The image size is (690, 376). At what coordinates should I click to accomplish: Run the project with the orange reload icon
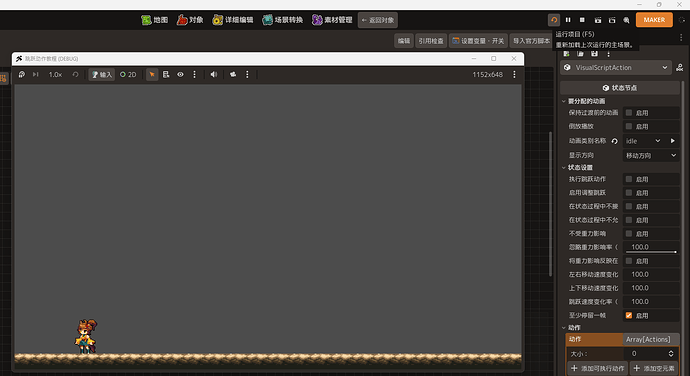click(x=554, y=20)
